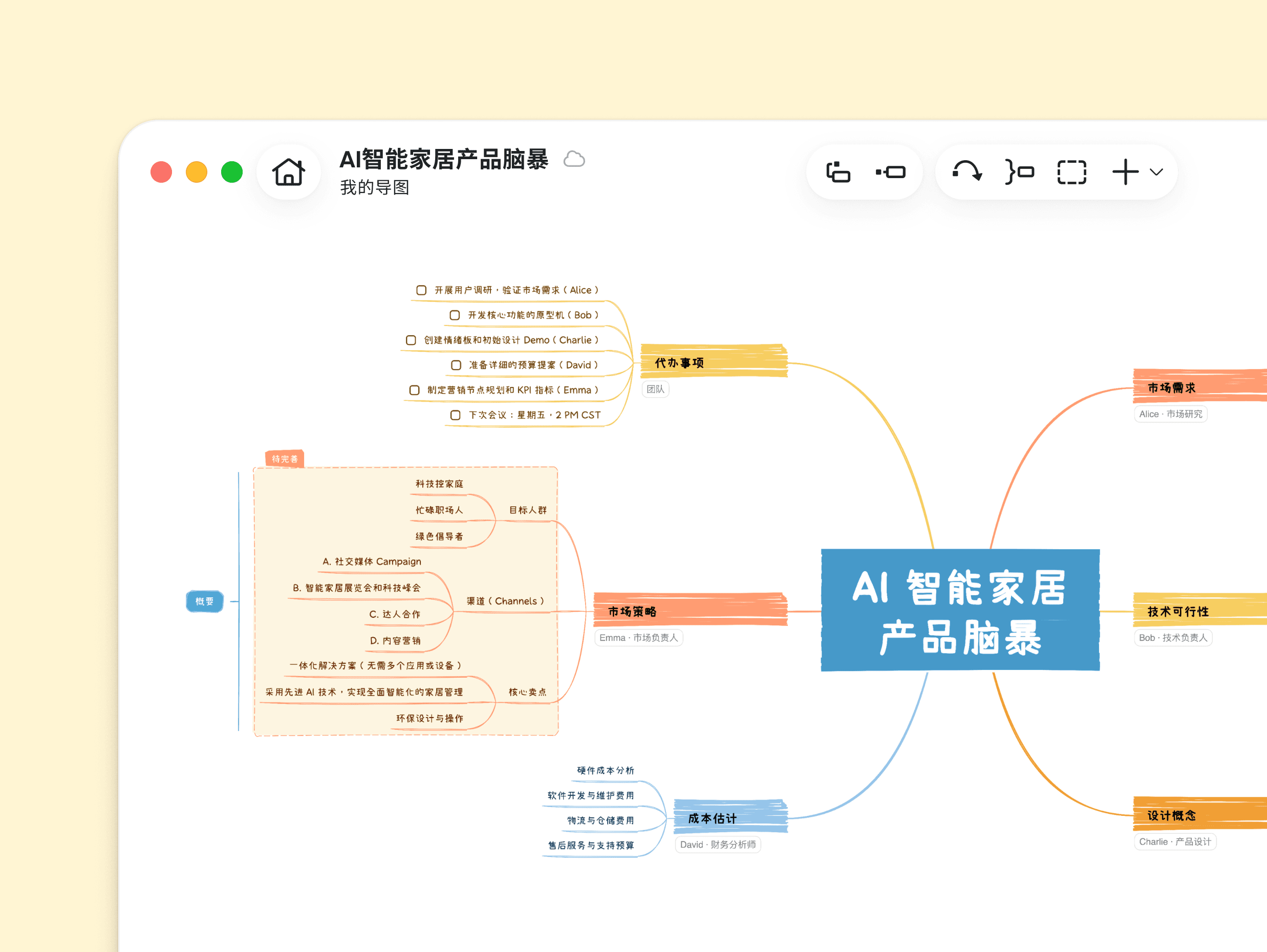
Task: Select the 忙碌职场人 node
Action: (x=439, y=510)
